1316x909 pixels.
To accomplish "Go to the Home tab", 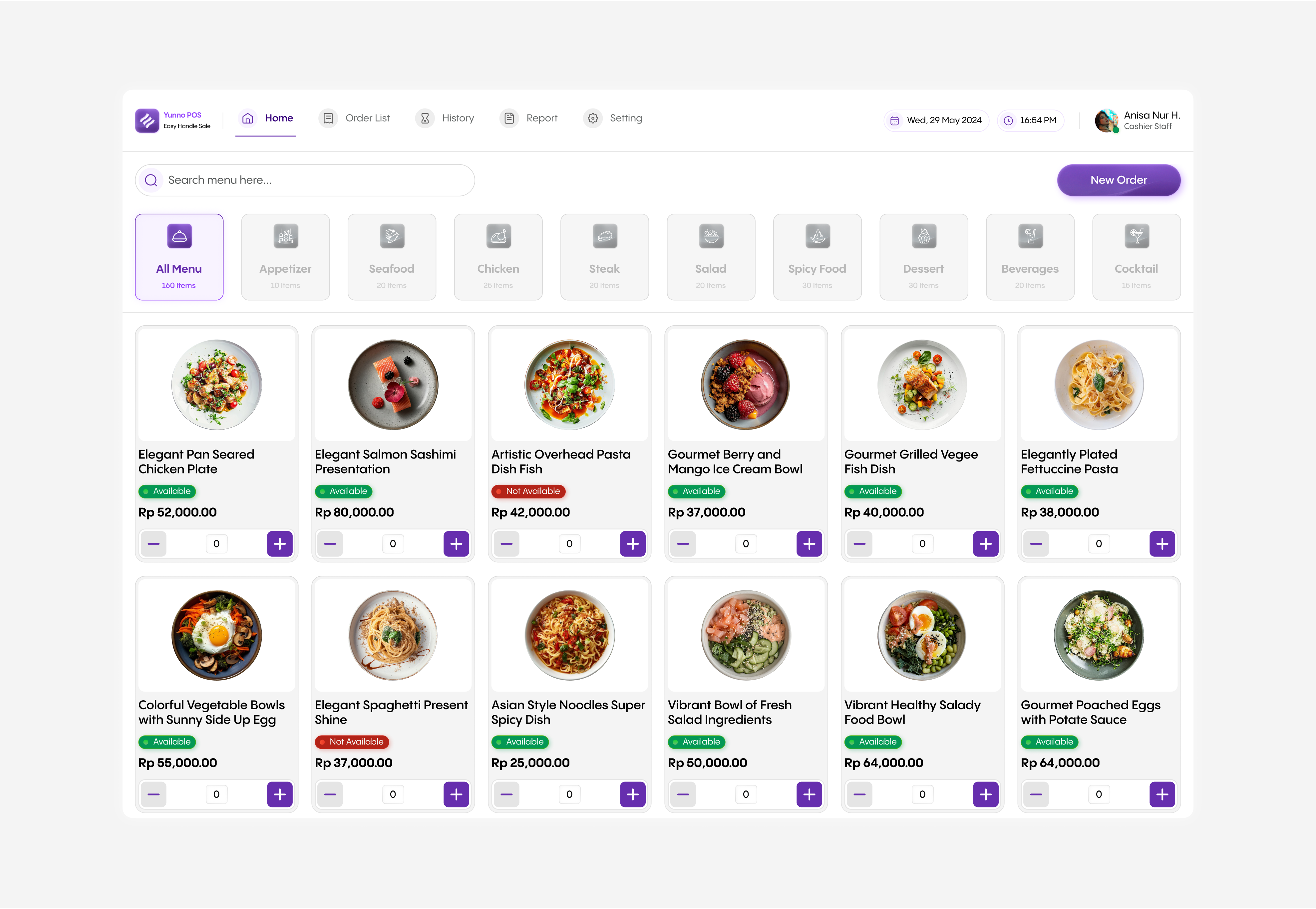I will [266, 118].
